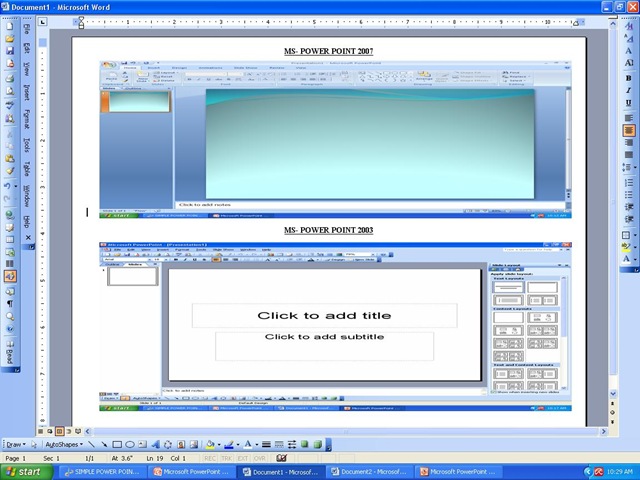The height and width of the screenshot is (480, 640).
Task: Run Spelling and Grammar check
Action: 9,105
